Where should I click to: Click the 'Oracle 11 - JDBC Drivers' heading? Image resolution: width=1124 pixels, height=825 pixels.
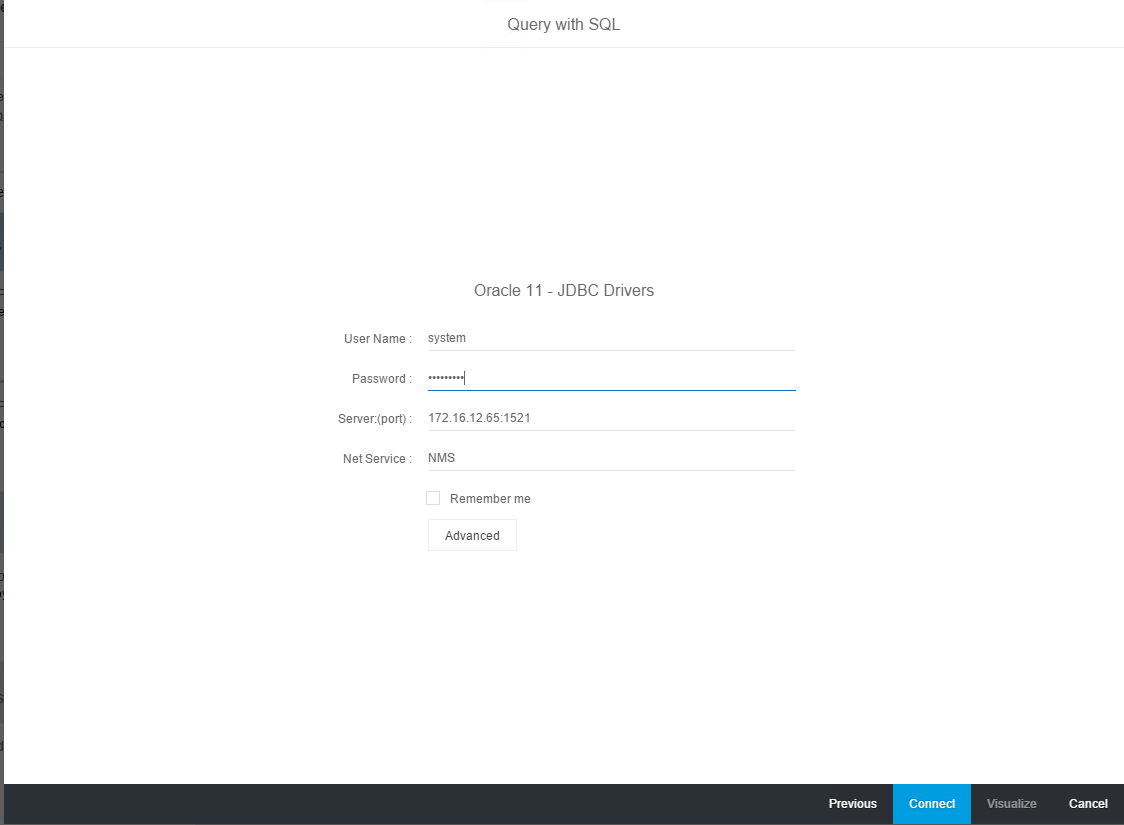[x=564, y=290]
